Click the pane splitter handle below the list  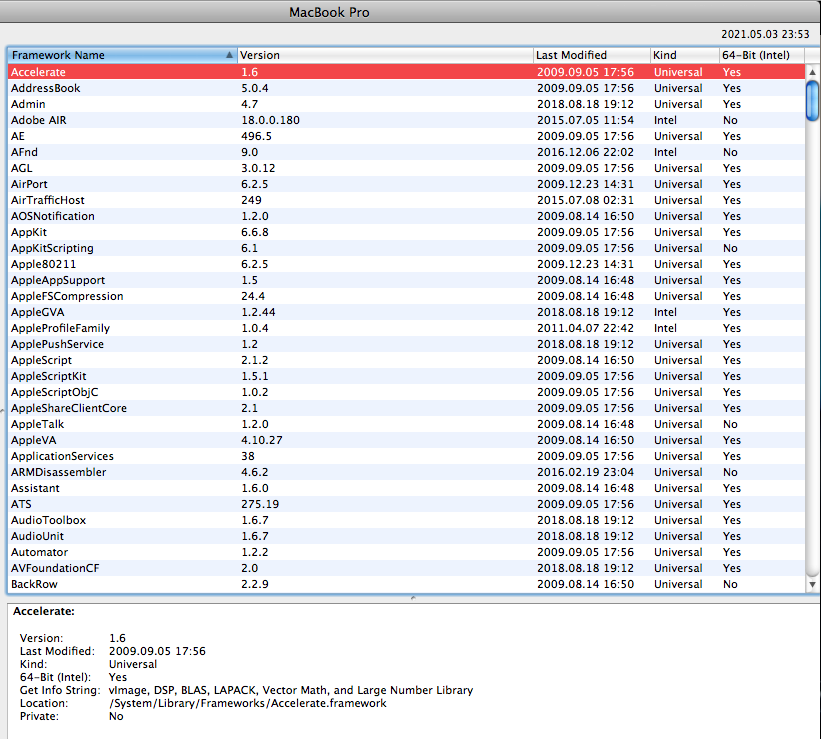(413, 598)
